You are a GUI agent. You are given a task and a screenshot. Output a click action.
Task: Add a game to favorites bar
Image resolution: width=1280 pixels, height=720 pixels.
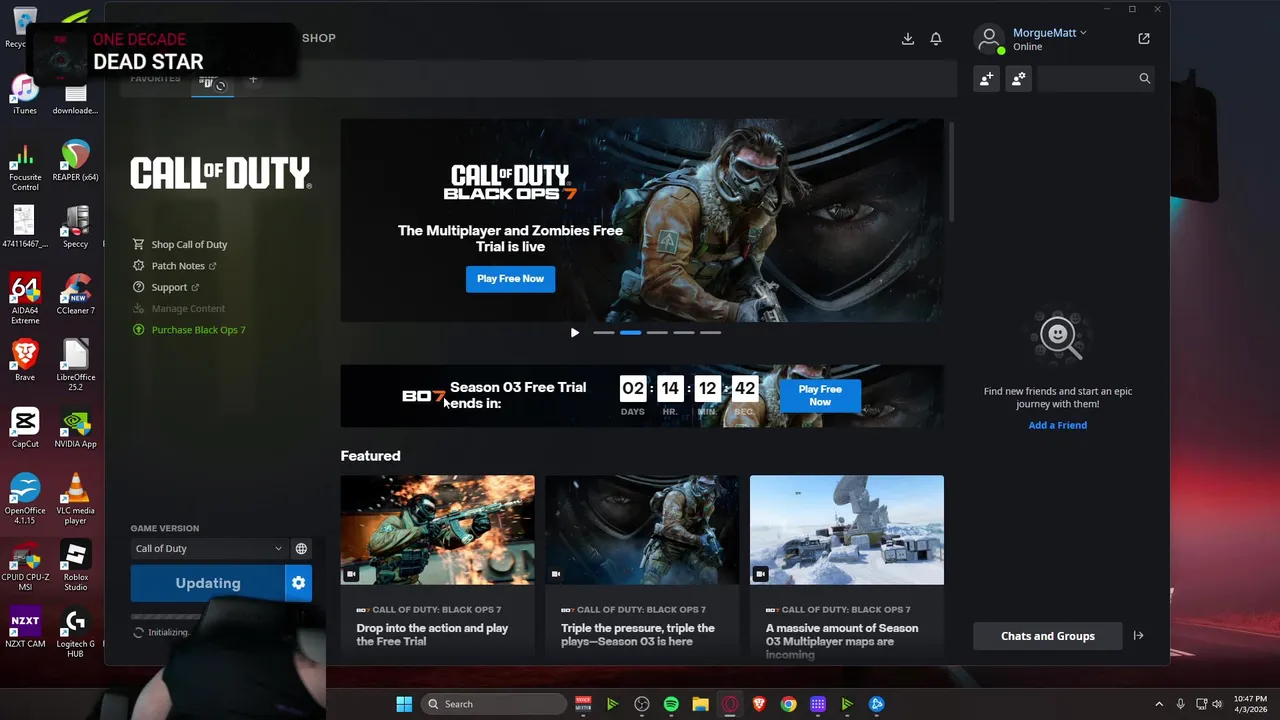[253, 80]
